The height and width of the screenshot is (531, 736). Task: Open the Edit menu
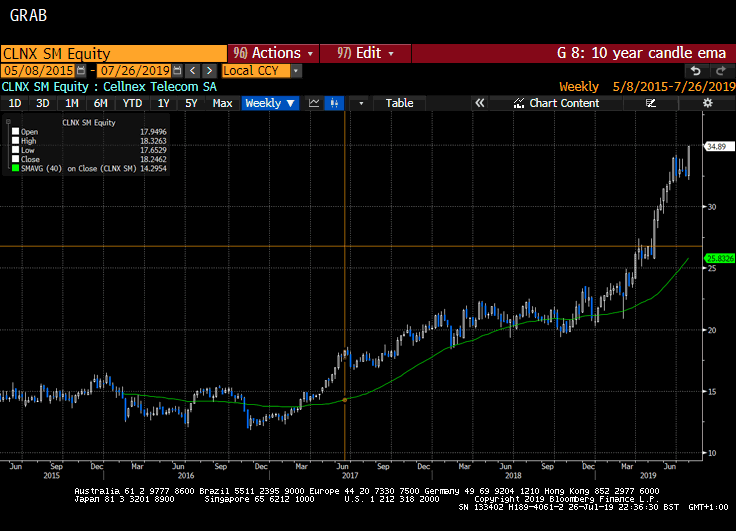[x=365, y=53]
